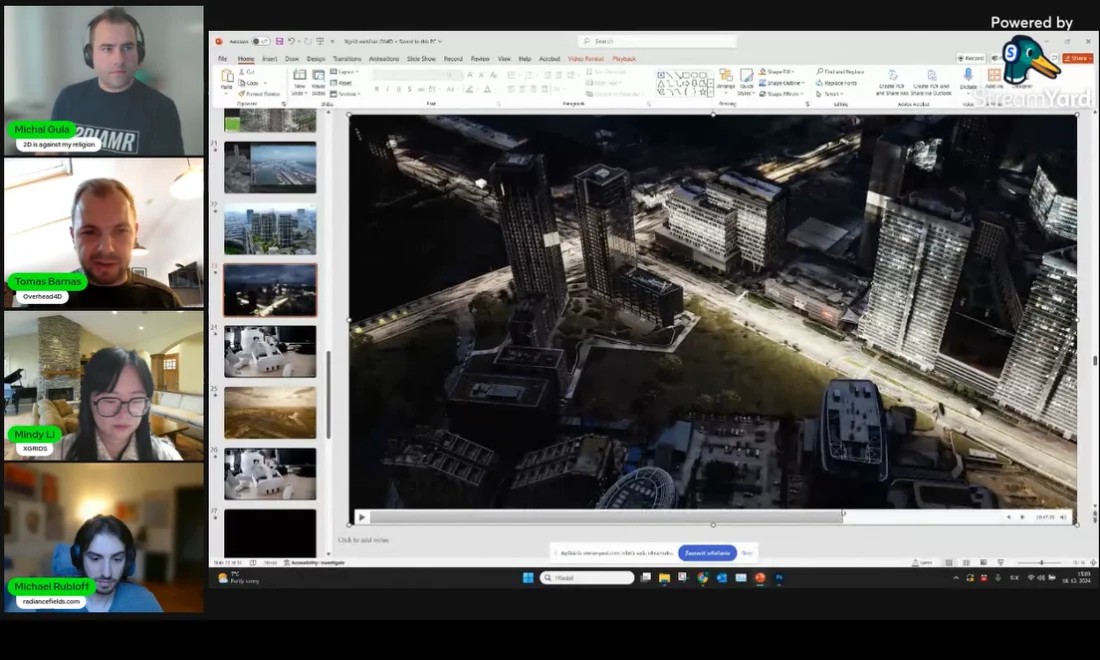The height and width of the screenshot is (660, 1100).
Task: Switch to the Transitions tab
Action: tap(347, 59)
